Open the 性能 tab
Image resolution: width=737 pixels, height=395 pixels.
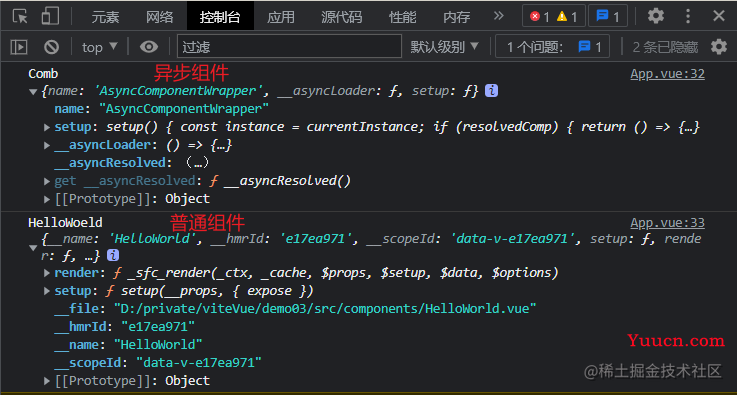click(x=403, y=17)
